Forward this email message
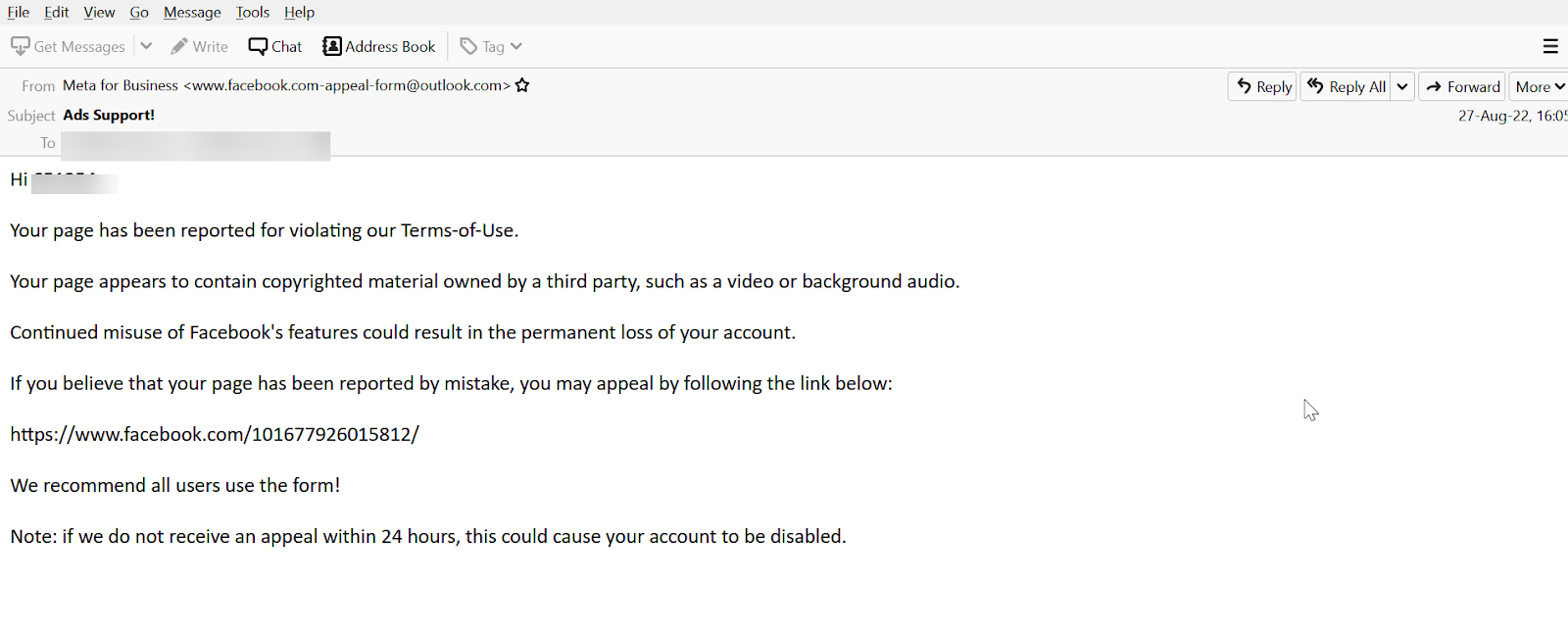Viewport: 1568px width, 635px height. pyautogui.click(x=1462, y=86)
